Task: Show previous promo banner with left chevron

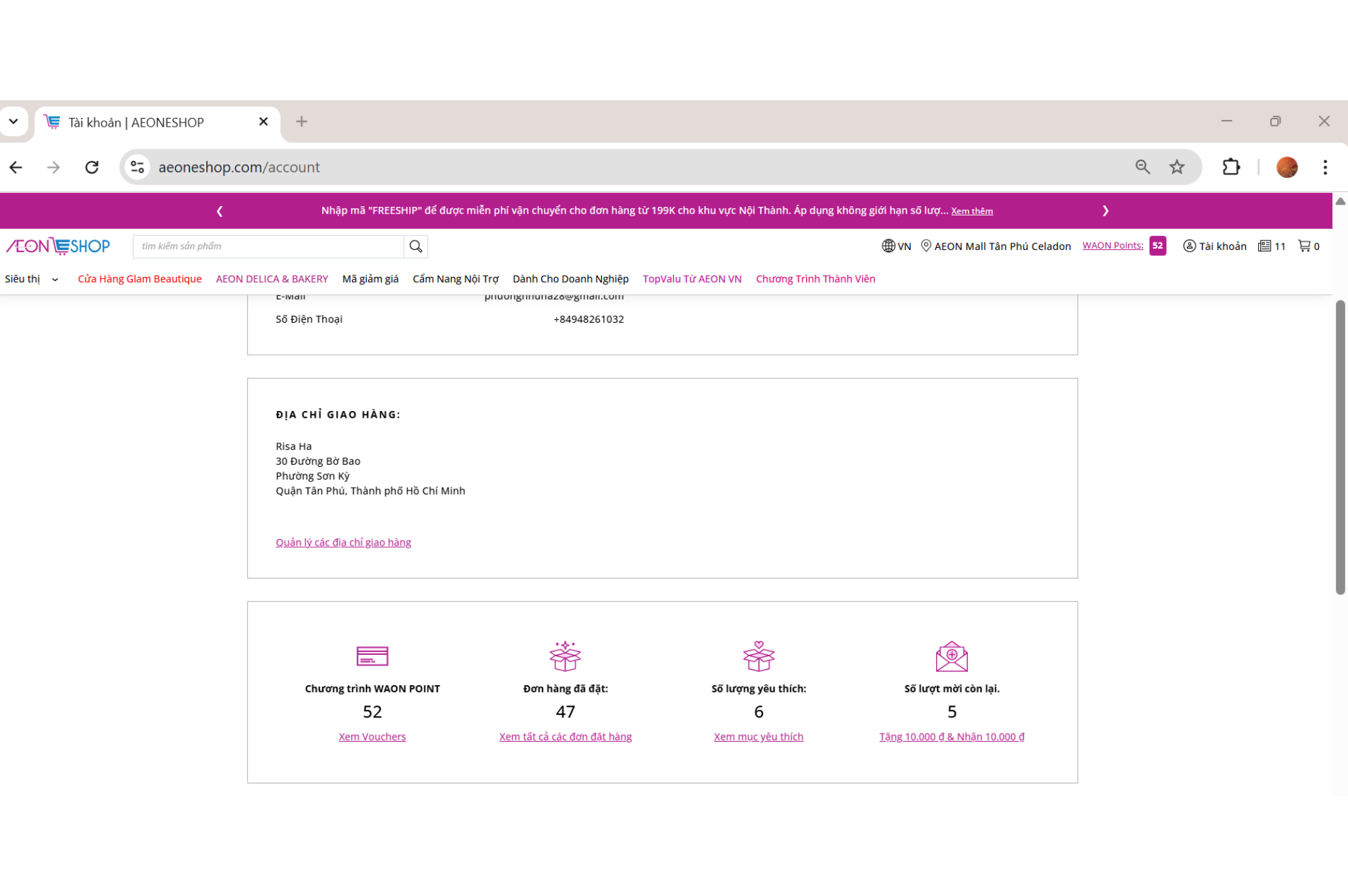Action: (220, 211)
